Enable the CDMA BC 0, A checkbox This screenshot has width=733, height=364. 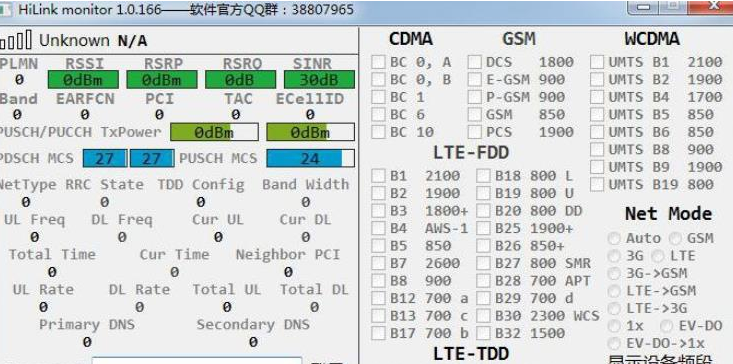pos(378,62)
